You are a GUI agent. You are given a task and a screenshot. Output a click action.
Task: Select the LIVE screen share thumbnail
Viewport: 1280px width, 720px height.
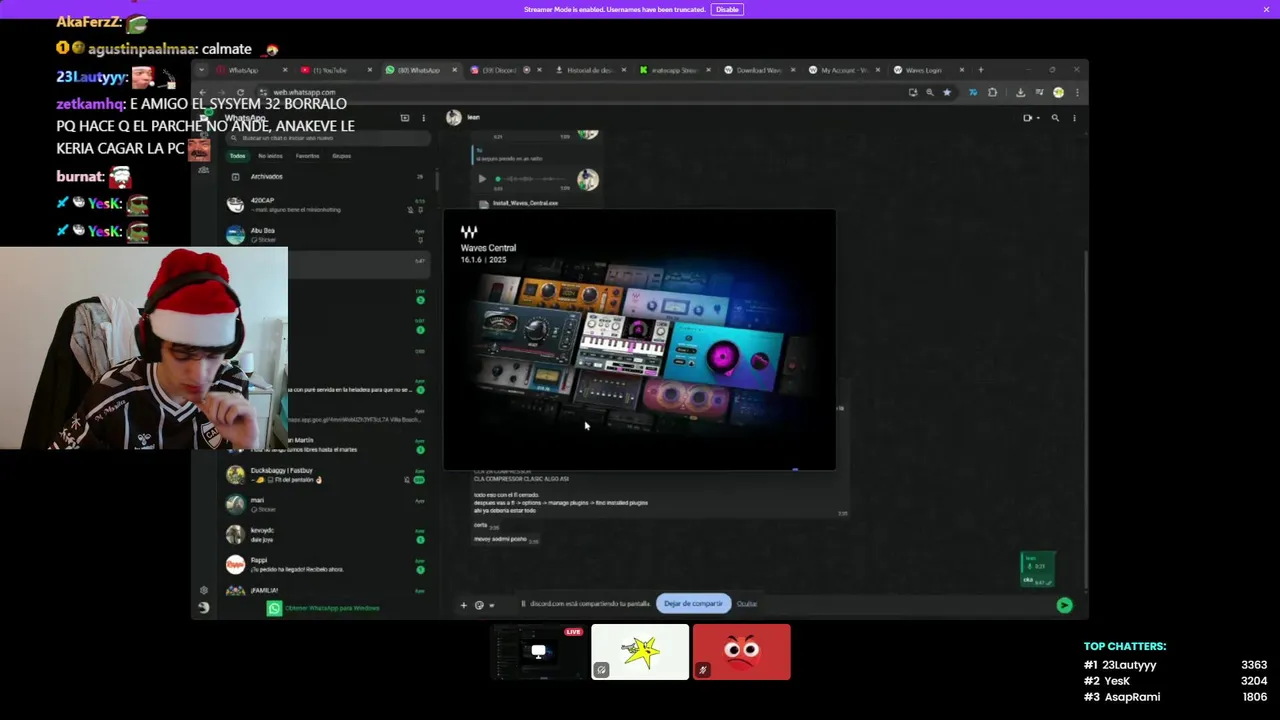point(538,652)
